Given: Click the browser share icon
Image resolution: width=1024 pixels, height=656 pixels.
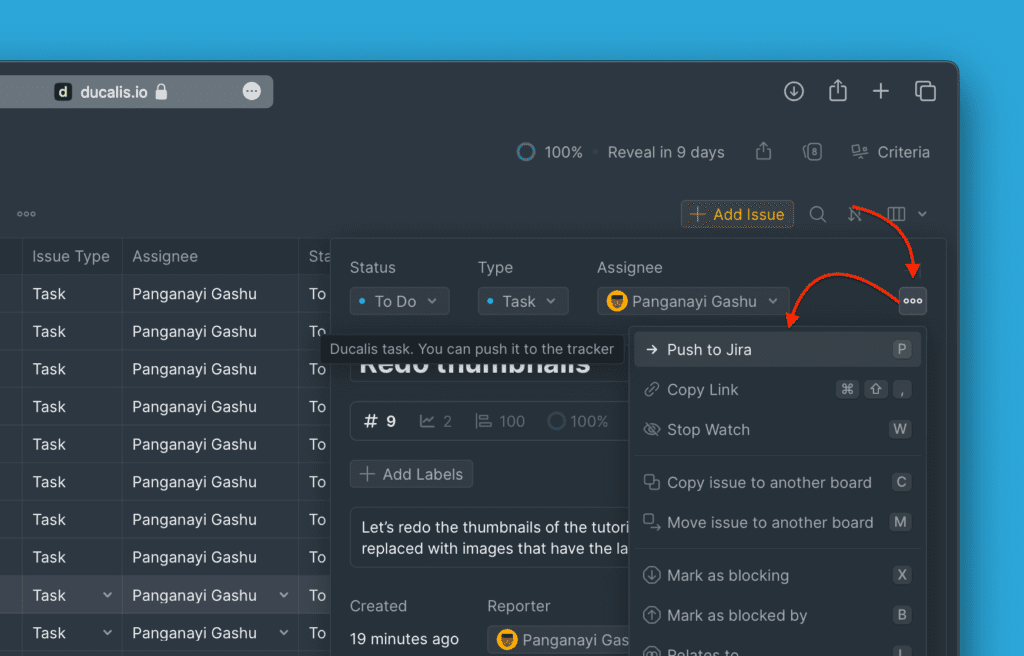Looking at the screenshot, I should 838,91.
